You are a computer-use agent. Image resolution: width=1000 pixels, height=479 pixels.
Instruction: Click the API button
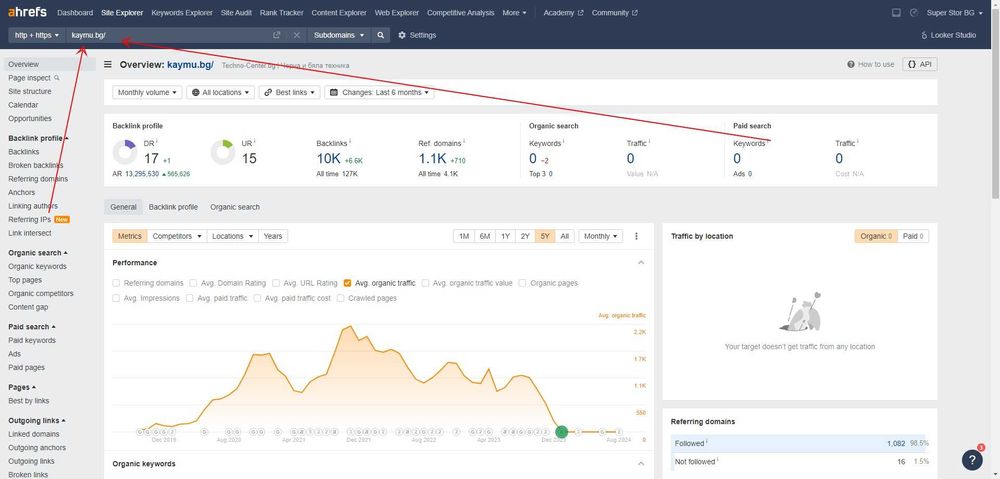[920, 64]
